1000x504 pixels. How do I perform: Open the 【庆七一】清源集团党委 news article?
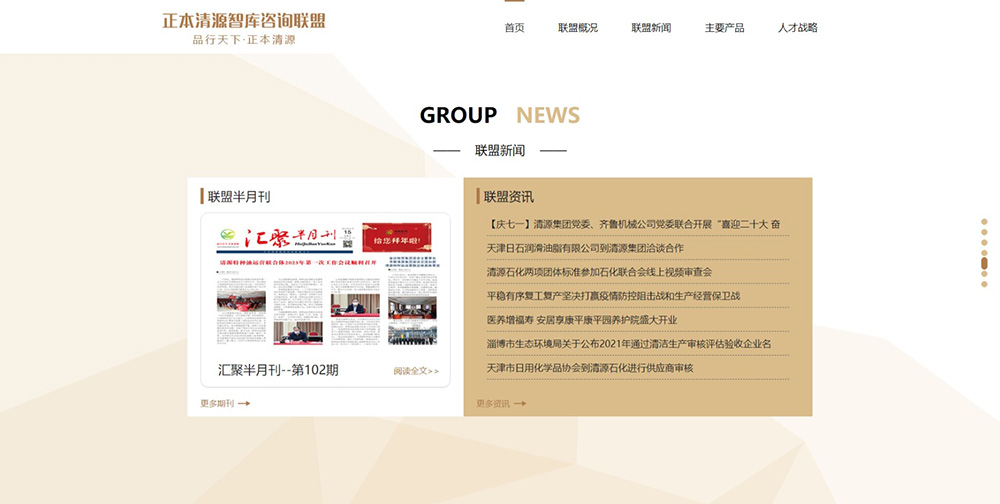pyautogui.click(x=633, y=224)
